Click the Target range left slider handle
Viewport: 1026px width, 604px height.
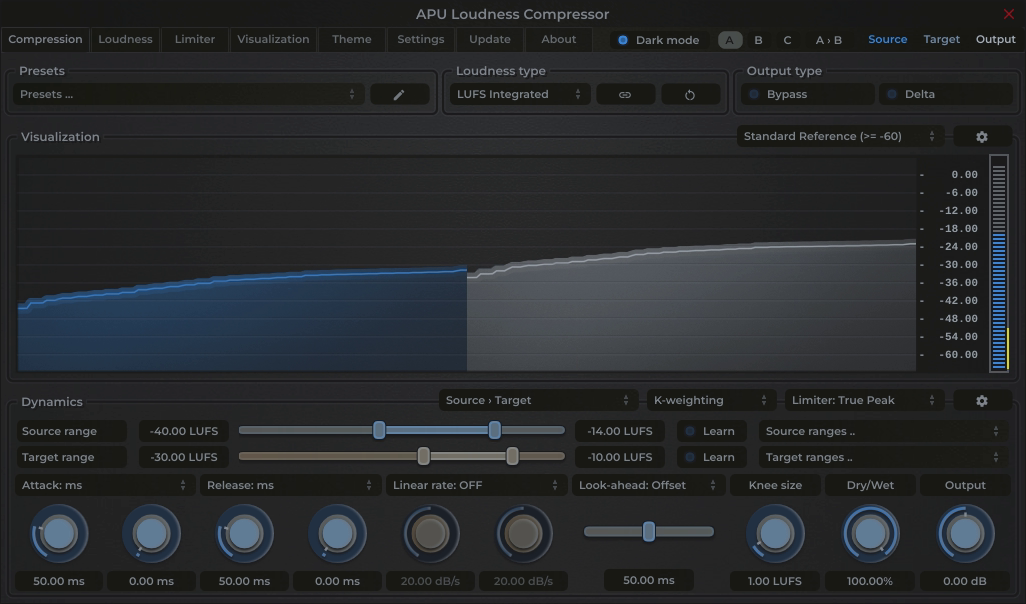(423, 456)
